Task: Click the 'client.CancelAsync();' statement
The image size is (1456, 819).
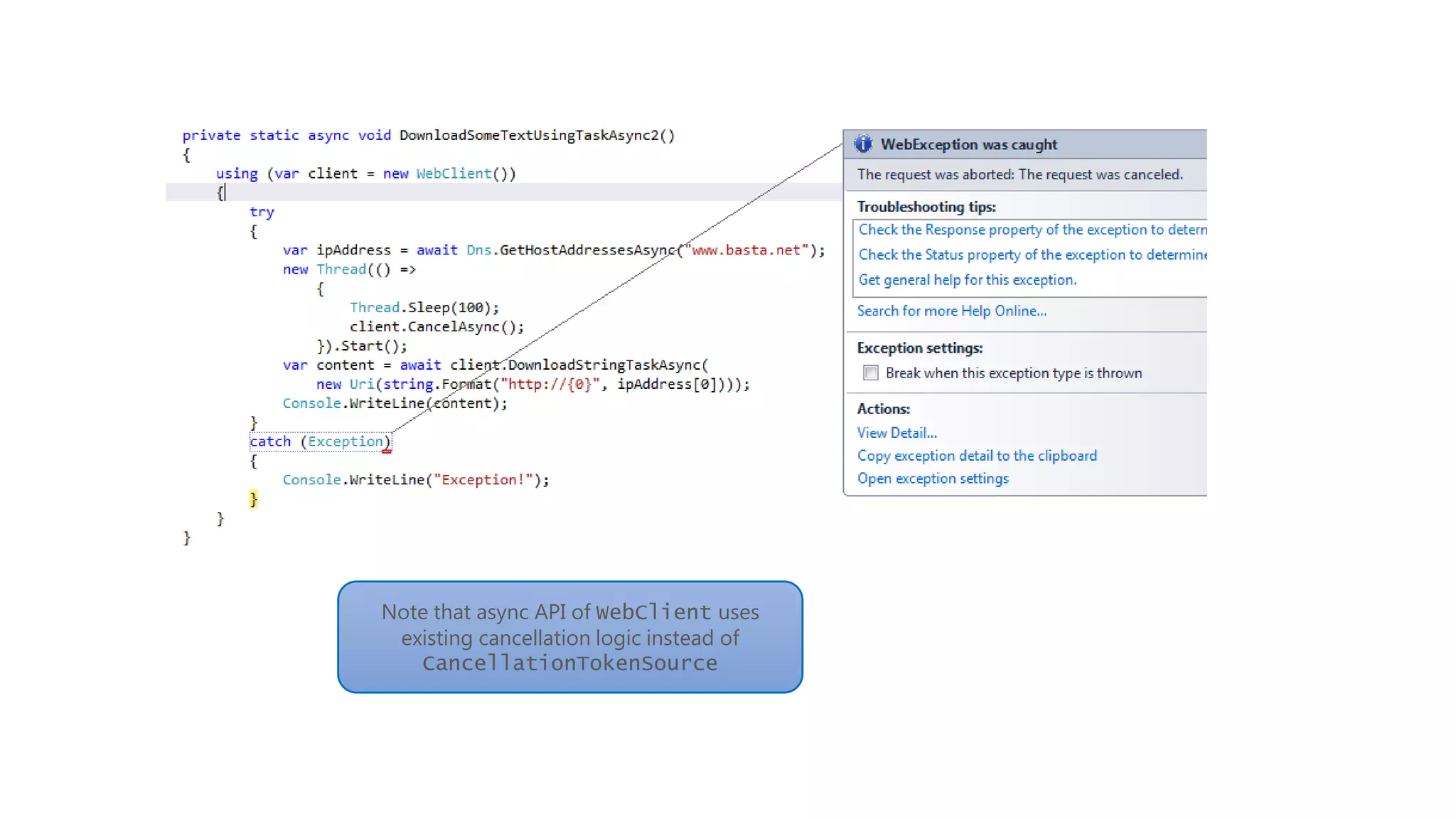Action: point(437,327)
